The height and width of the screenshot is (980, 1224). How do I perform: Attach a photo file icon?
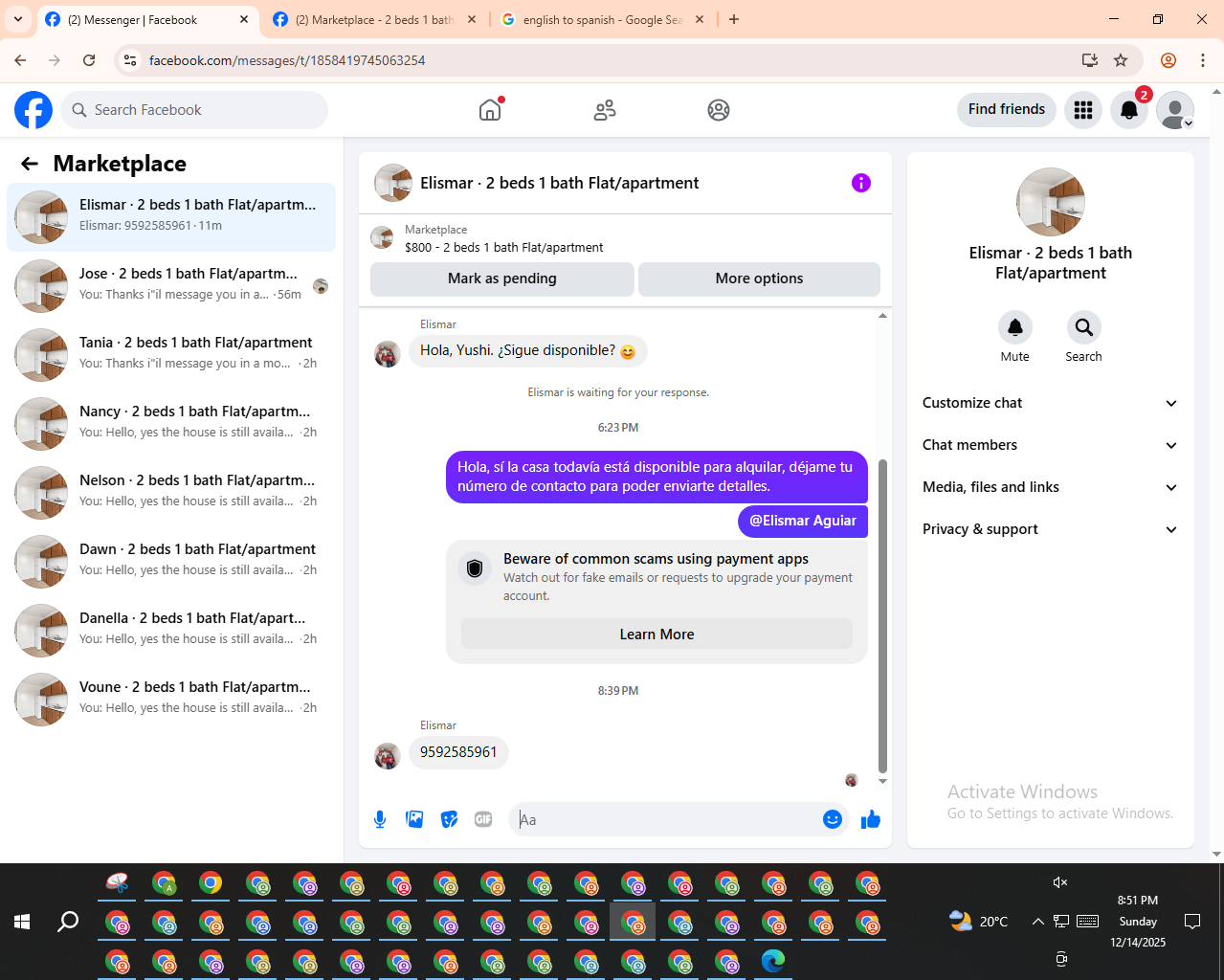[414, 819]
